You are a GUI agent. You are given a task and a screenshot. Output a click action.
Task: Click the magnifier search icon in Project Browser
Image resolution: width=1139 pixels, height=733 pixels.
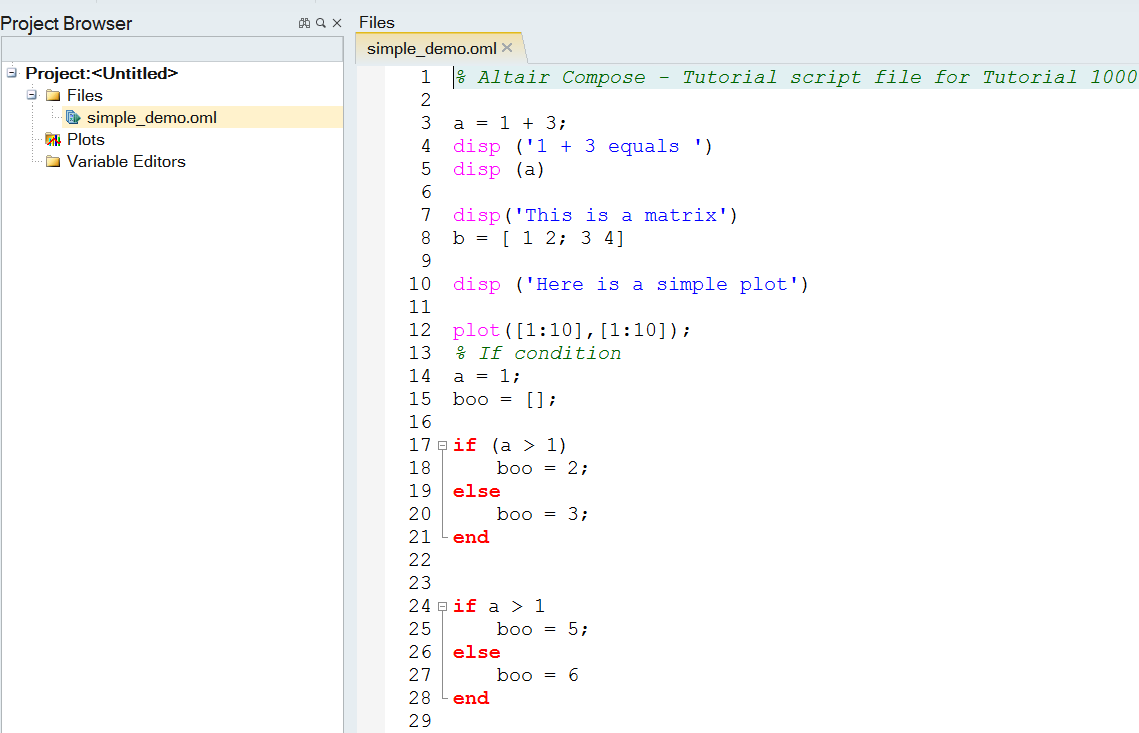pyautogui.click(x=320, y=23)
